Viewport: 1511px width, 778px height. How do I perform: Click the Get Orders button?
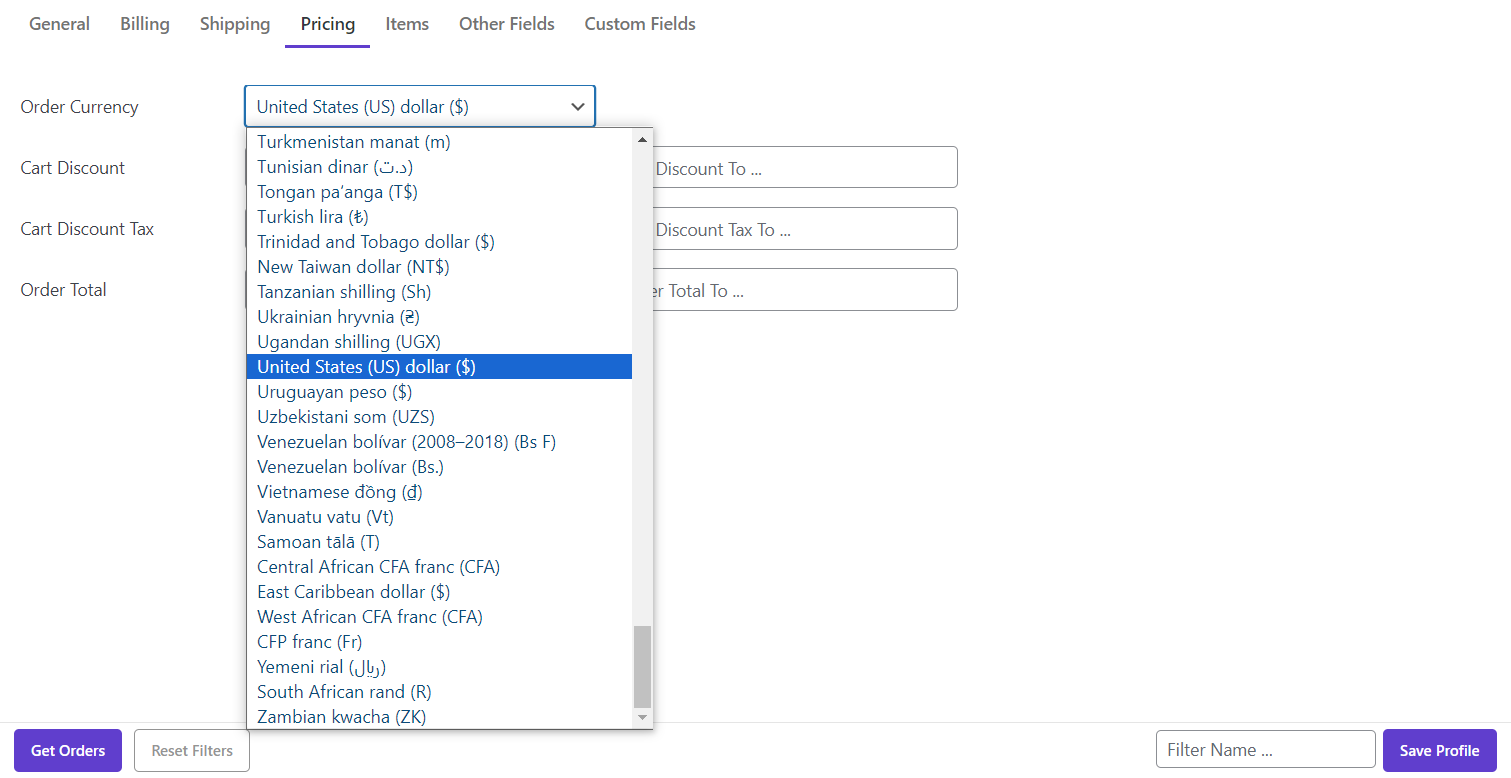68,751
